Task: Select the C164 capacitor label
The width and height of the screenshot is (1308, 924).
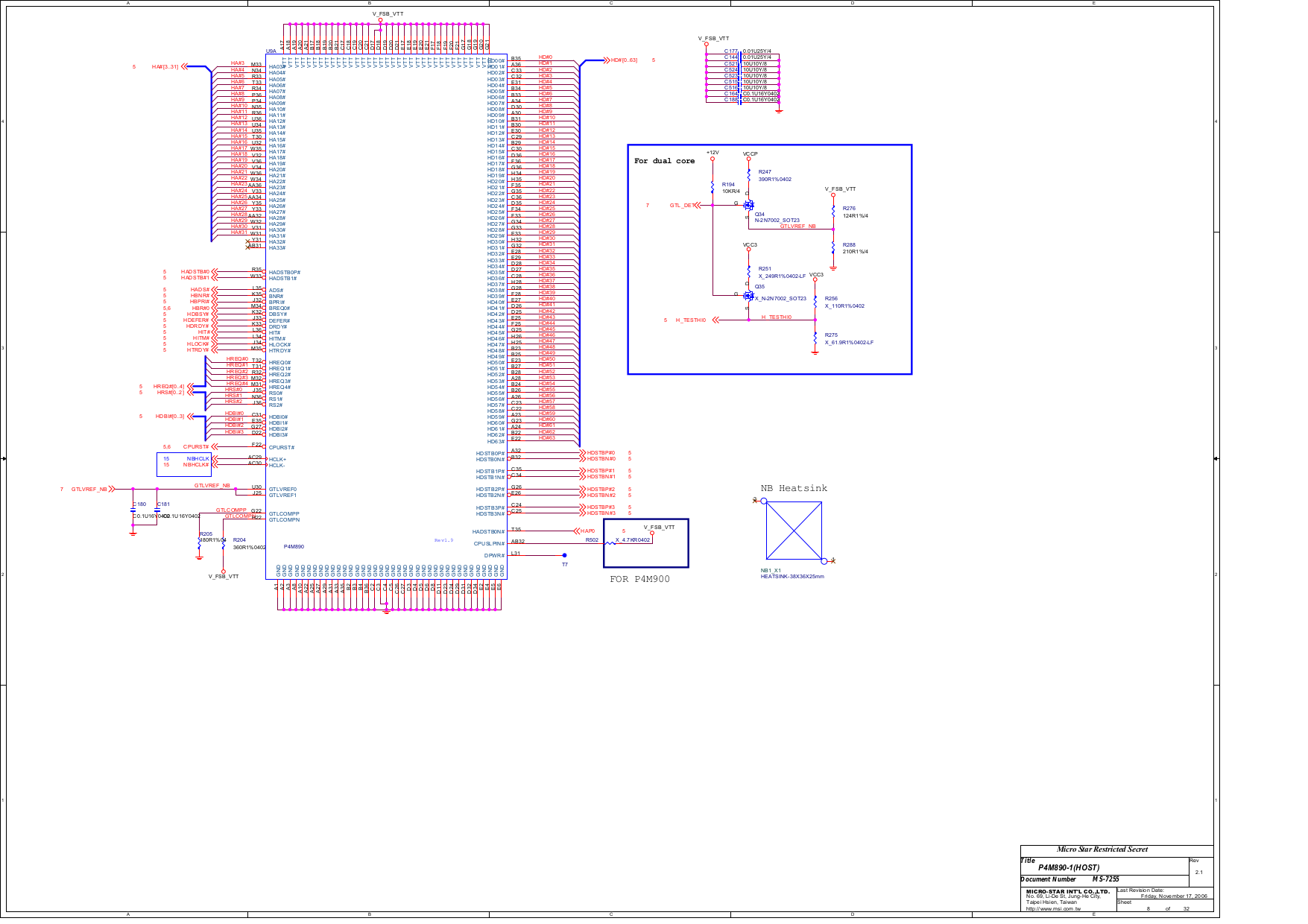Action: coord(731,94)
